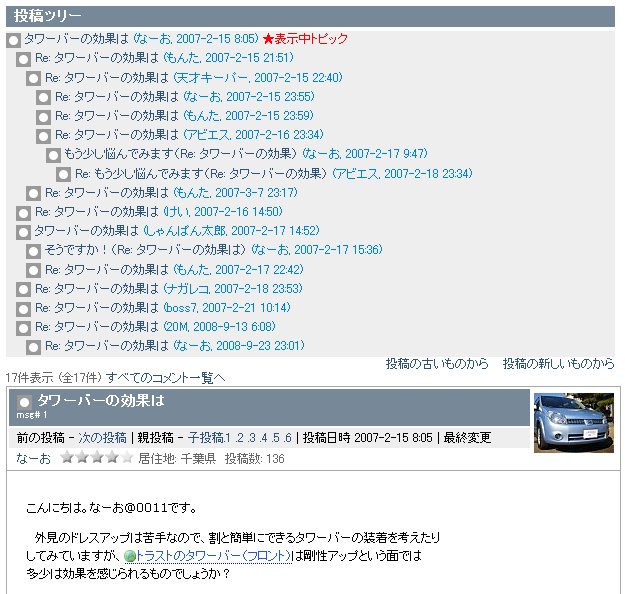
Task: Click the post icon next to the boss7 reply
Action: [x=23, y=309]
